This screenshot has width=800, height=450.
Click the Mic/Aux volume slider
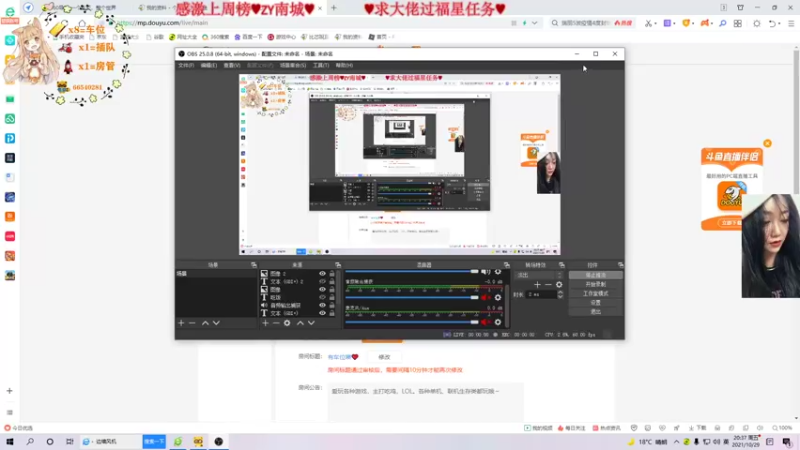(x=412, y=322)
